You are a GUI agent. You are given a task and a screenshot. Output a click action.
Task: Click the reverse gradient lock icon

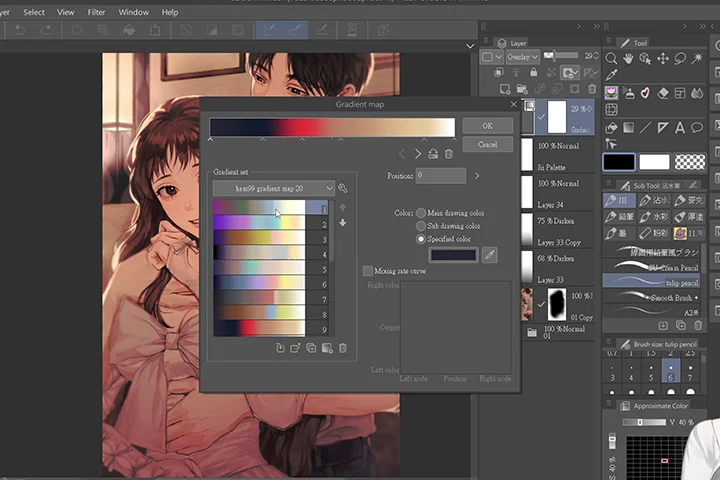[x=433, y=154]
